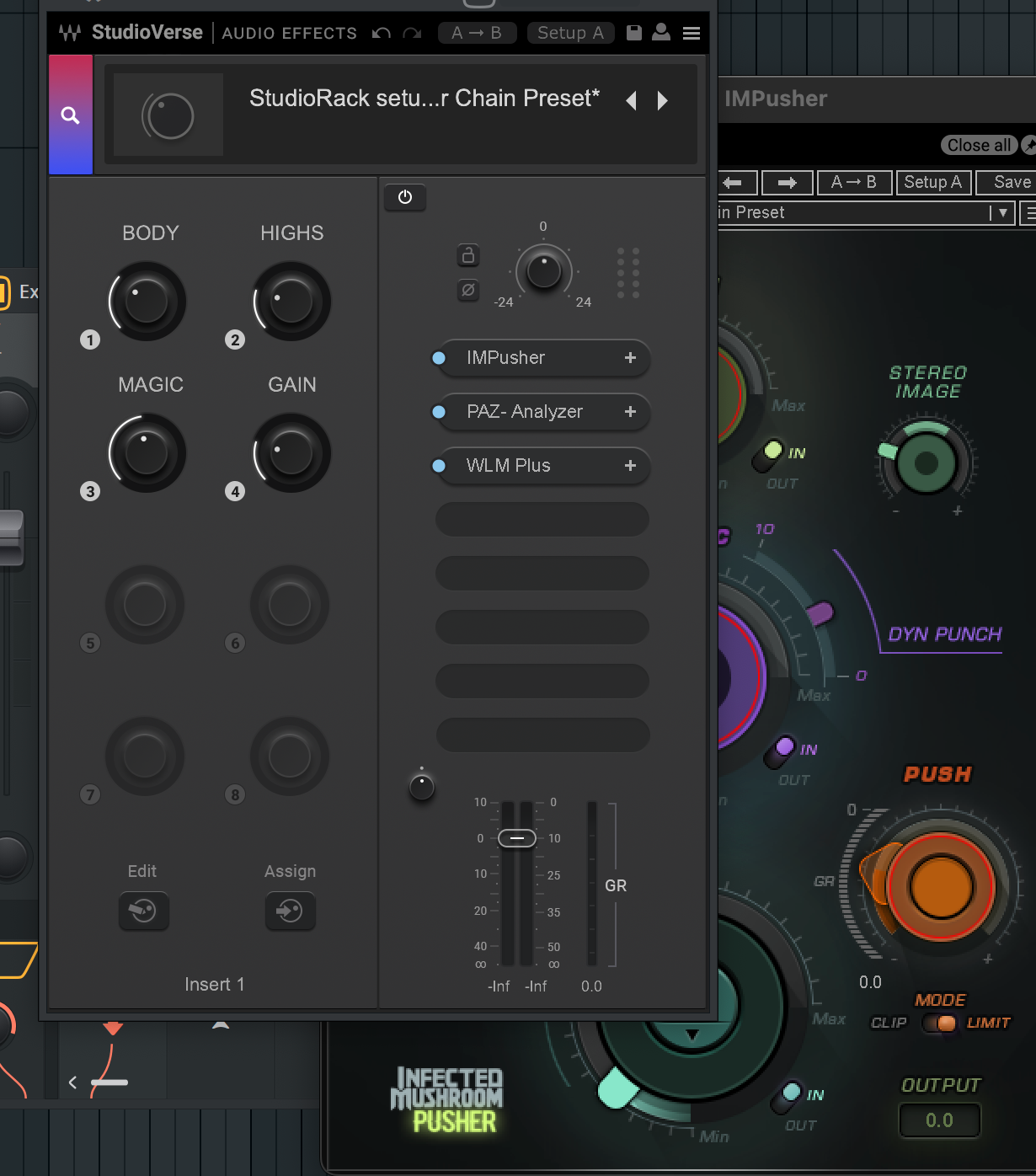Toggle the rack power button
Image resolution: width=1036 pixels, height=1176 pixels.
(x=405, y=197)
